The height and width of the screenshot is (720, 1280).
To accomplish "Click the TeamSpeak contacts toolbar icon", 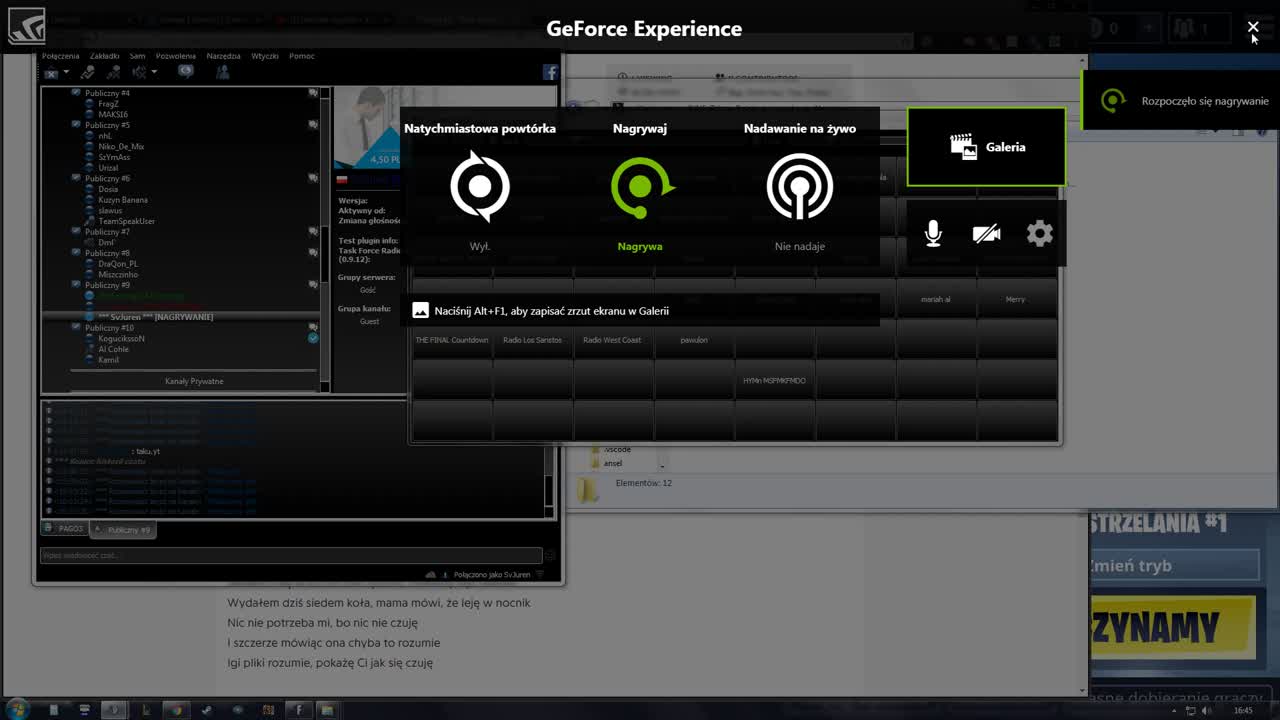I will [x=223, y=72].
